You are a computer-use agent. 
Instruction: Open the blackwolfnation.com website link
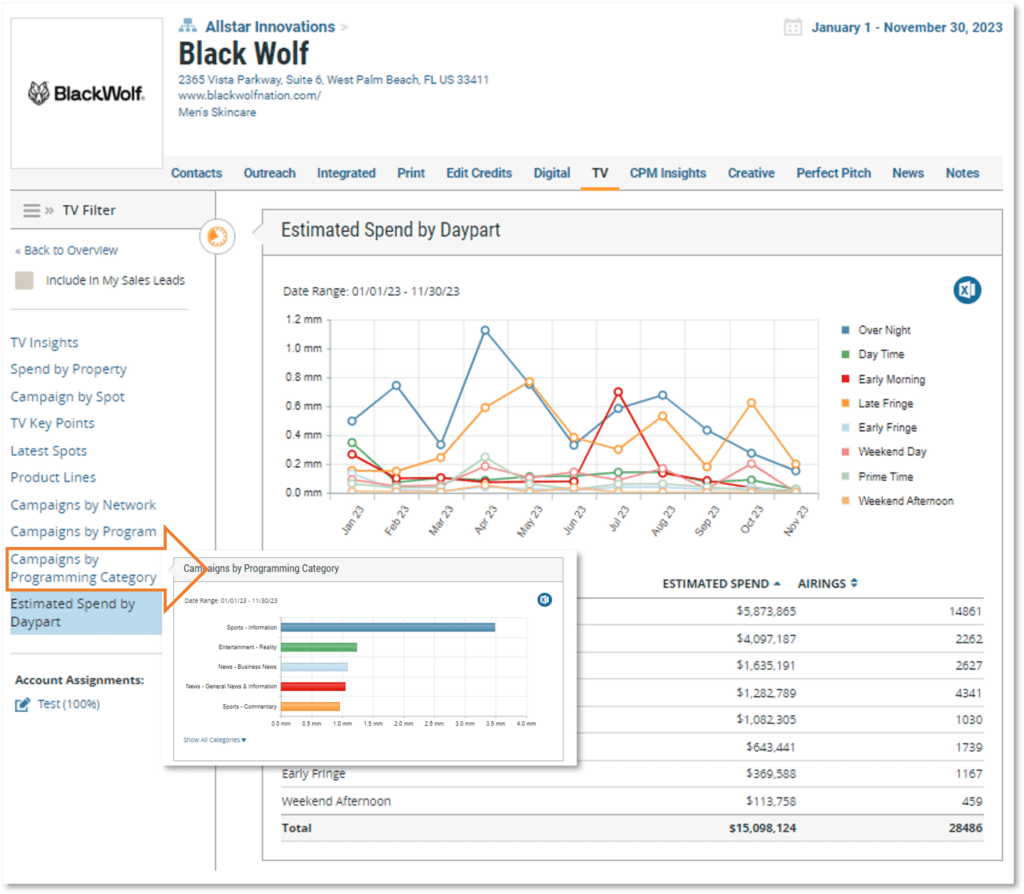pos(249,96)
